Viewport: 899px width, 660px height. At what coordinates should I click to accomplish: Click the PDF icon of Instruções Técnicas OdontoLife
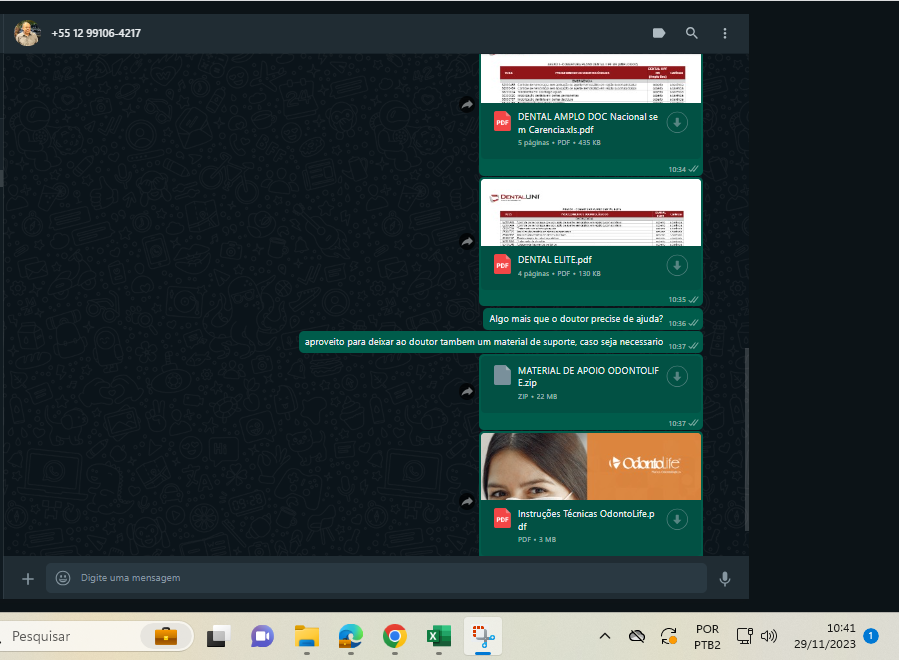pos(502,519)
